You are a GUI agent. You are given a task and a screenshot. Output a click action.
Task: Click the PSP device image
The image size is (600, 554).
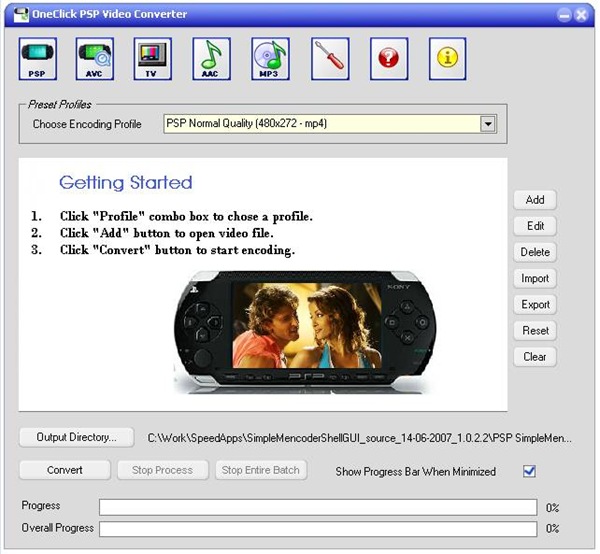tap(305, 332)
